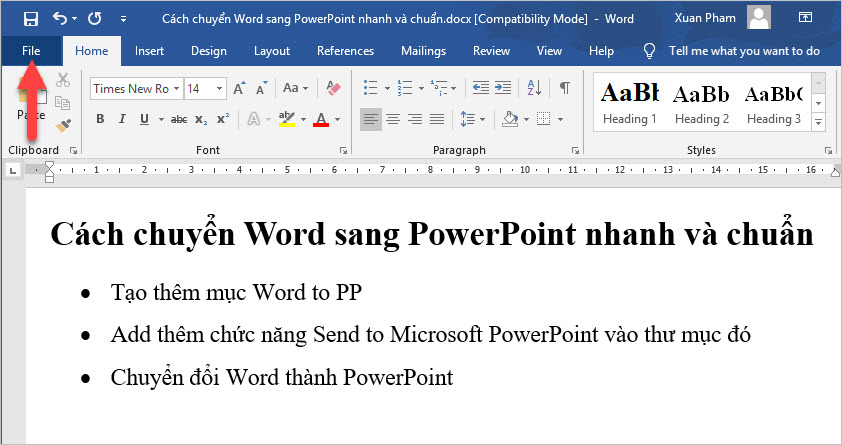Decrease the paragraph indent
Image resolution: width=842 pixels, height=445 pixels.
click(x=481, y=88)
